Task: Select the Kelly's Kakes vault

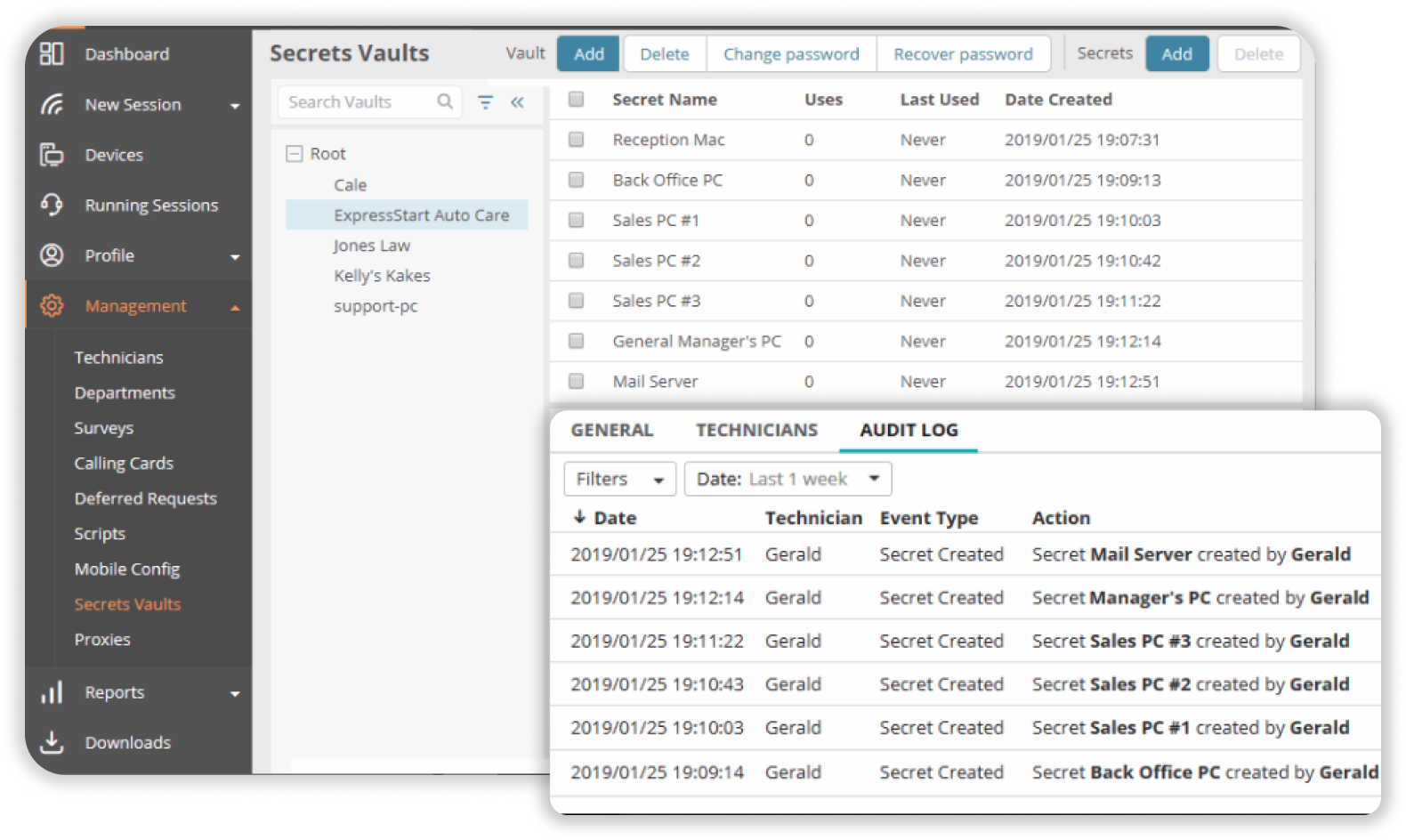Action: [x=382, y=276]
